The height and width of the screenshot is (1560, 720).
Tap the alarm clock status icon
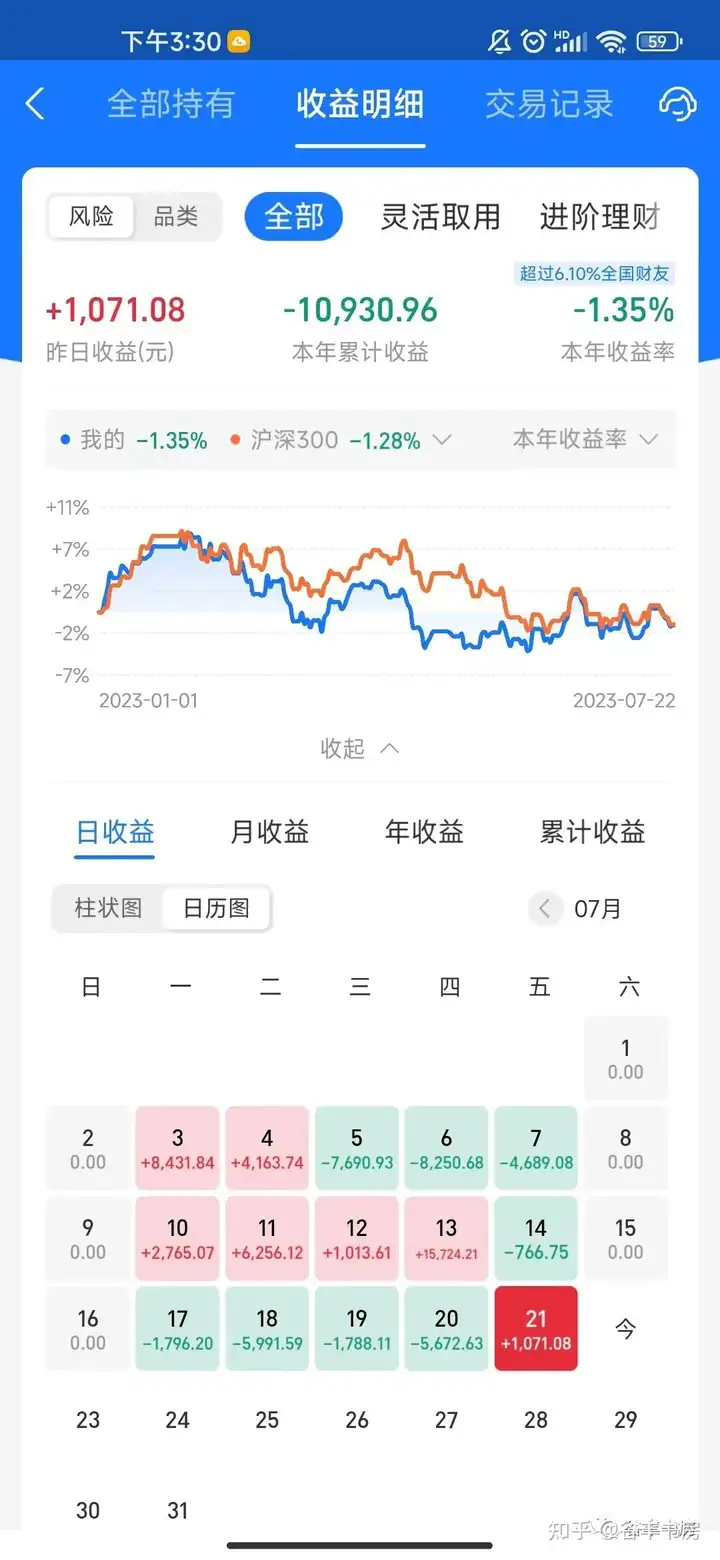(x=534, y=41)
